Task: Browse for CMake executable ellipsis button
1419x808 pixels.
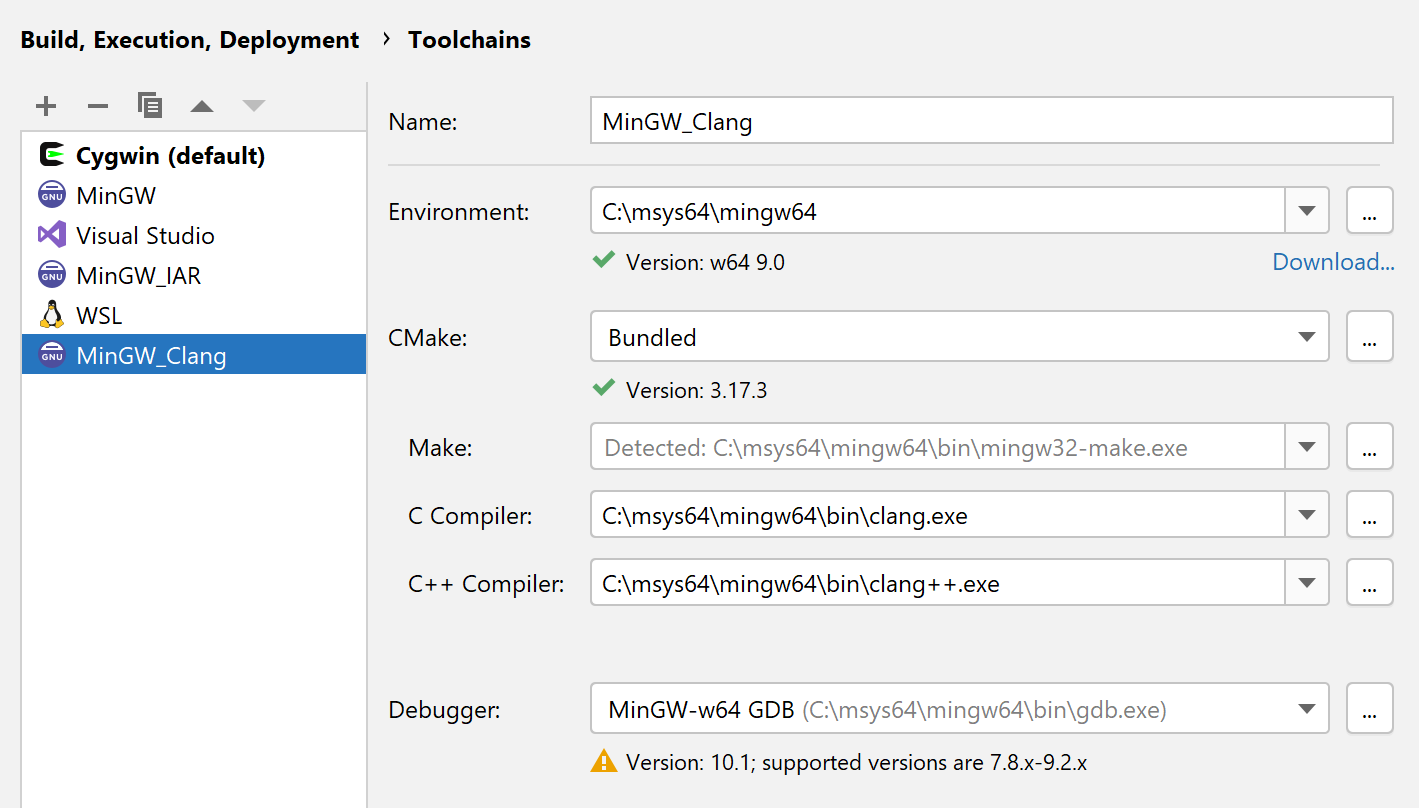Action: (x=1370, y=338)
